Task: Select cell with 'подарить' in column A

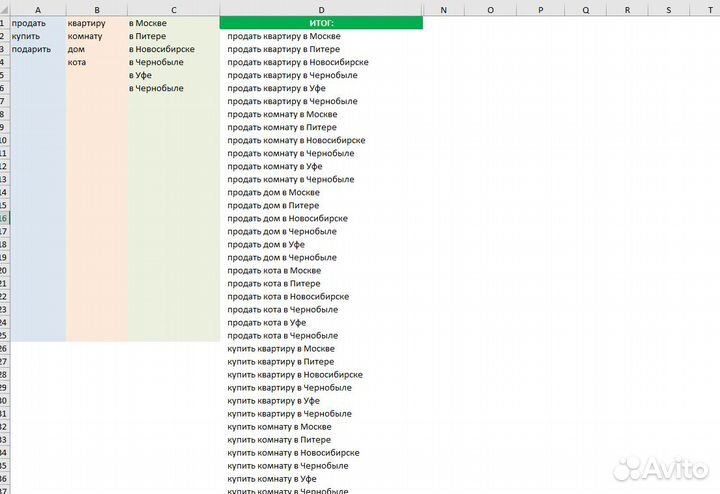Action: (38, 49)
